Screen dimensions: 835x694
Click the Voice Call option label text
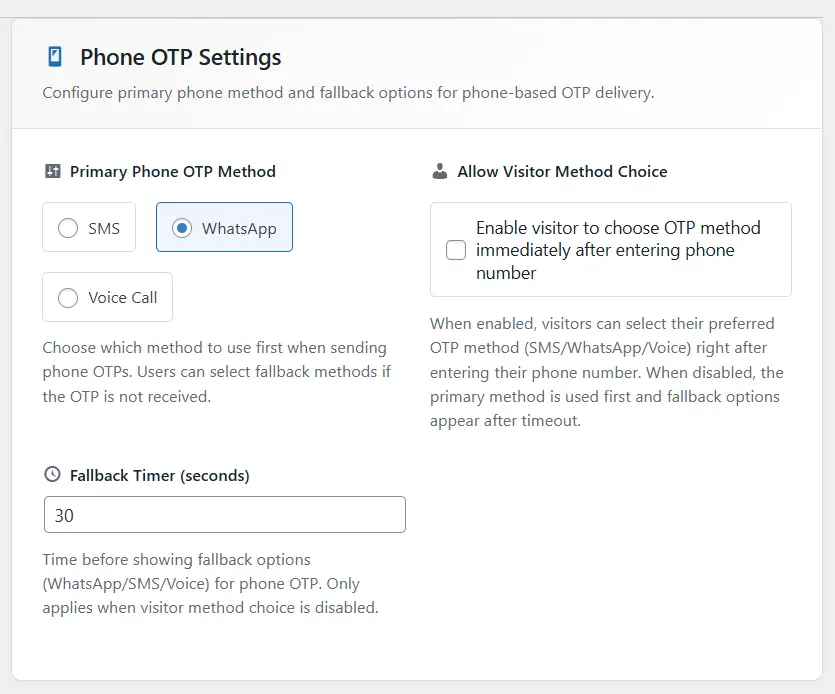pos(123,297)
